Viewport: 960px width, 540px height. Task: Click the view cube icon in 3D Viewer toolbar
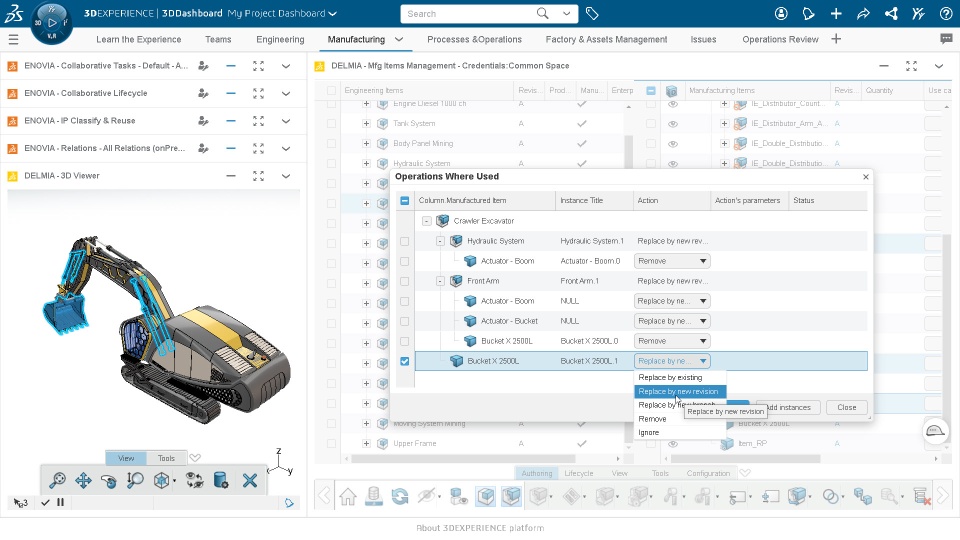tap(162, 481)
